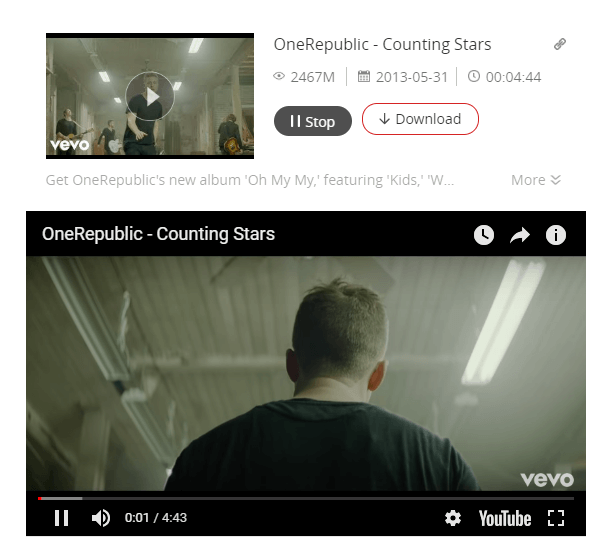Enter fullscreen mode in the player
This screenshot has width=611, height=547.
tap(556, 518)
